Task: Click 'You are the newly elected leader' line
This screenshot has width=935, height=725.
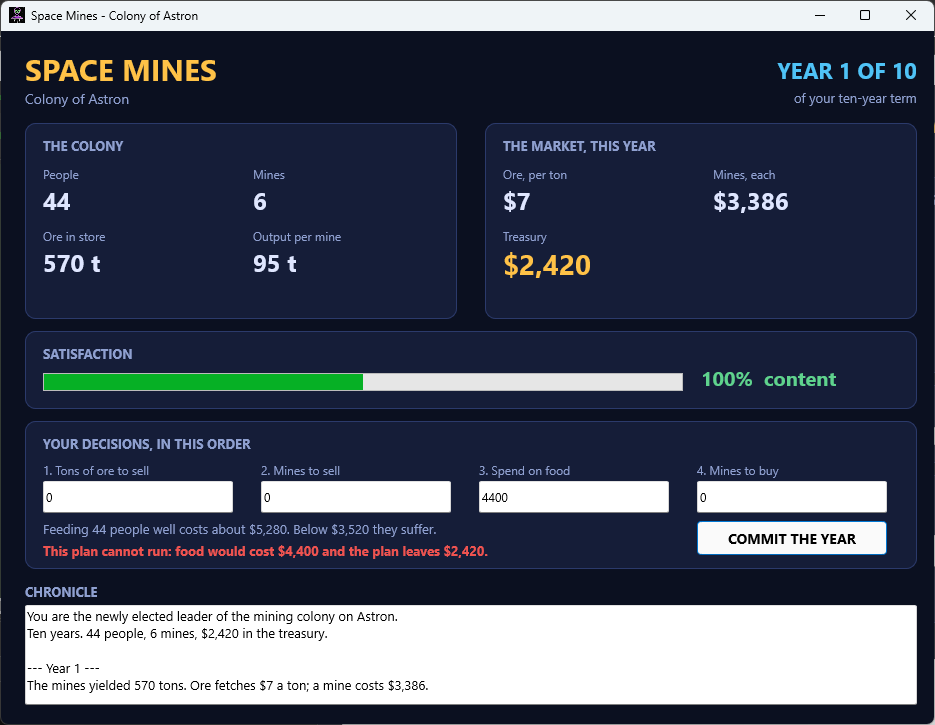Action: point(212,616)
